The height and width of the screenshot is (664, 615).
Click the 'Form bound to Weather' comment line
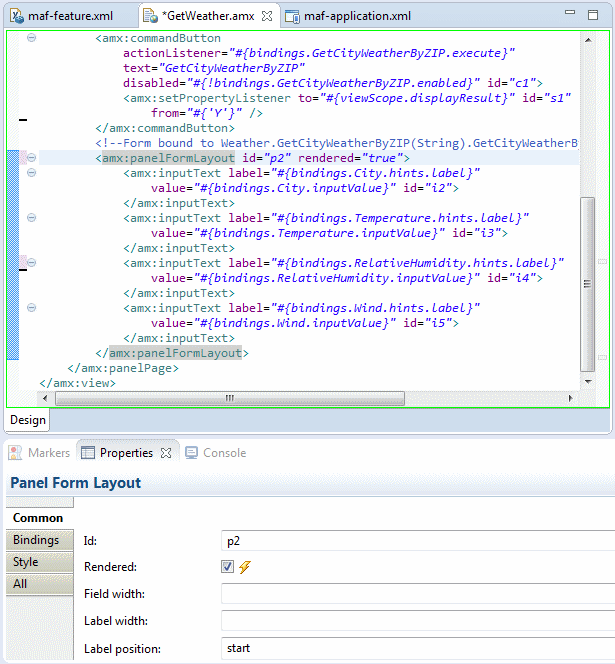337,143
